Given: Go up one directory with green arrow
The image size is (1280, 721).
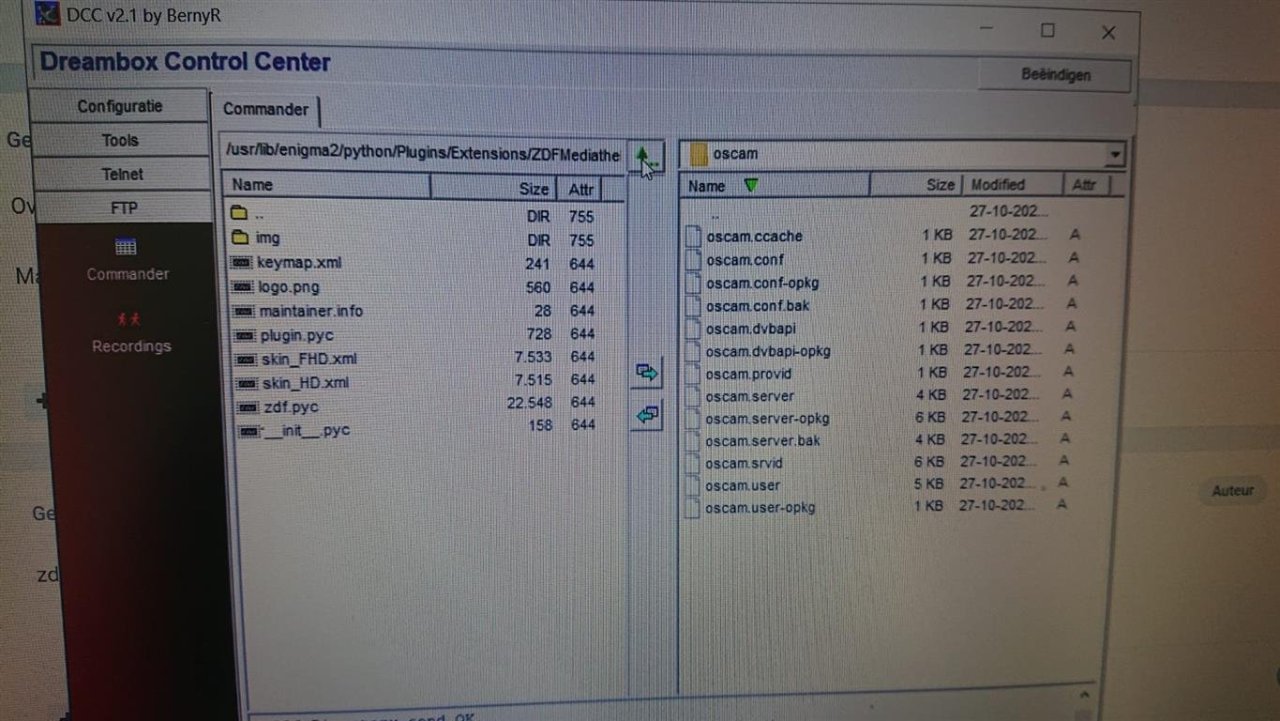Looking at the screenshot, I should click(x=647, y=156).
